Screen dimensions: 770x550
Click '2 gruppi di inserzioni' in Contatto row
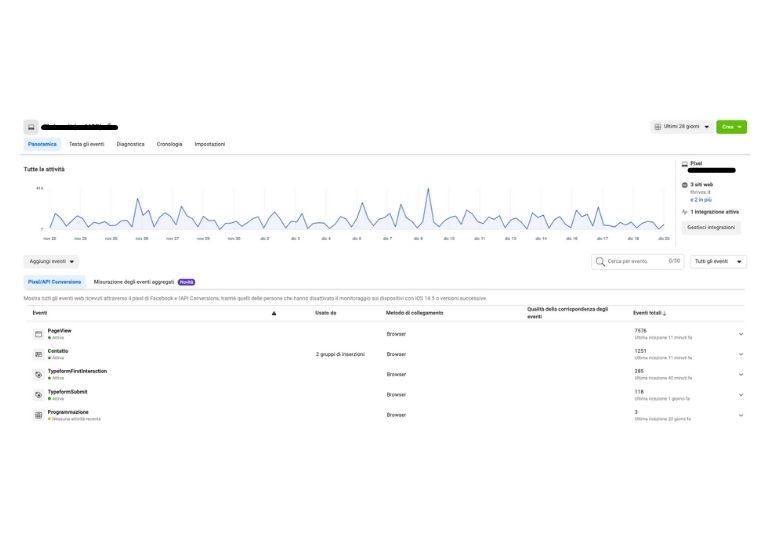click(340, 354)
